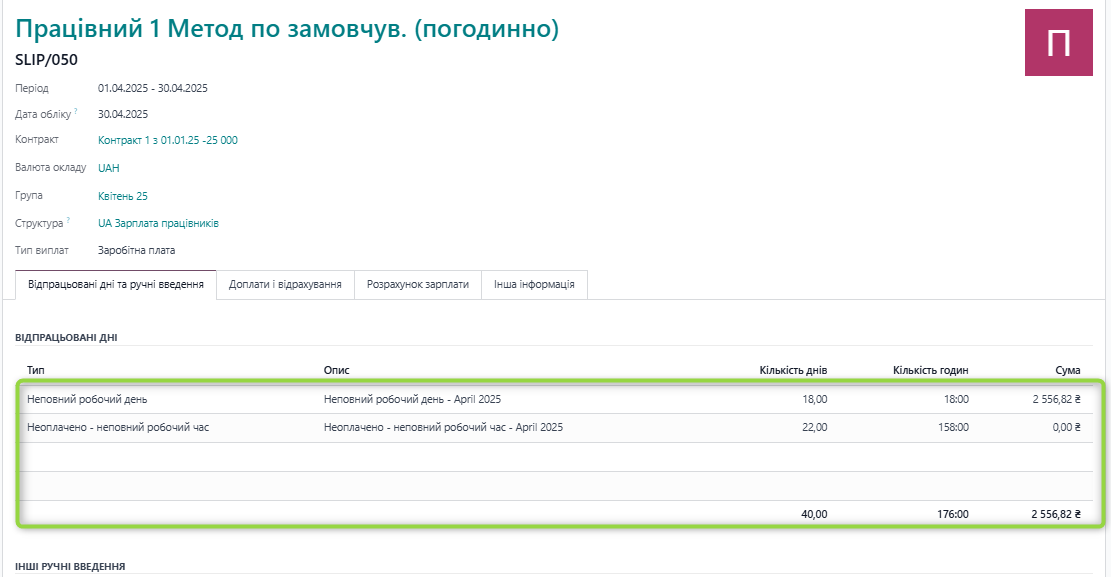This screenshot has height=577, width=1111.
Task: Sort table by the Тип column header
Action: (x=36, y=370)
